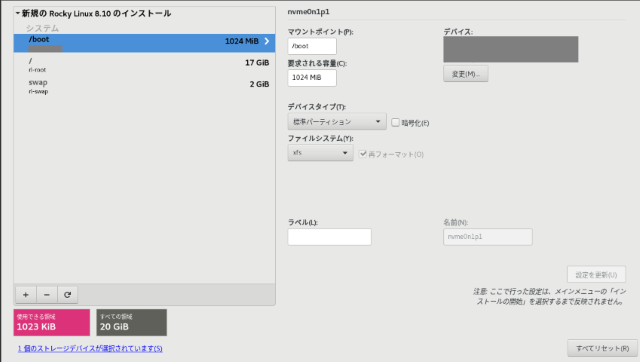Toggle the 再フォーマット (reformat) checkbox
Screen dimensions: 640x362
tap(362, 154)
